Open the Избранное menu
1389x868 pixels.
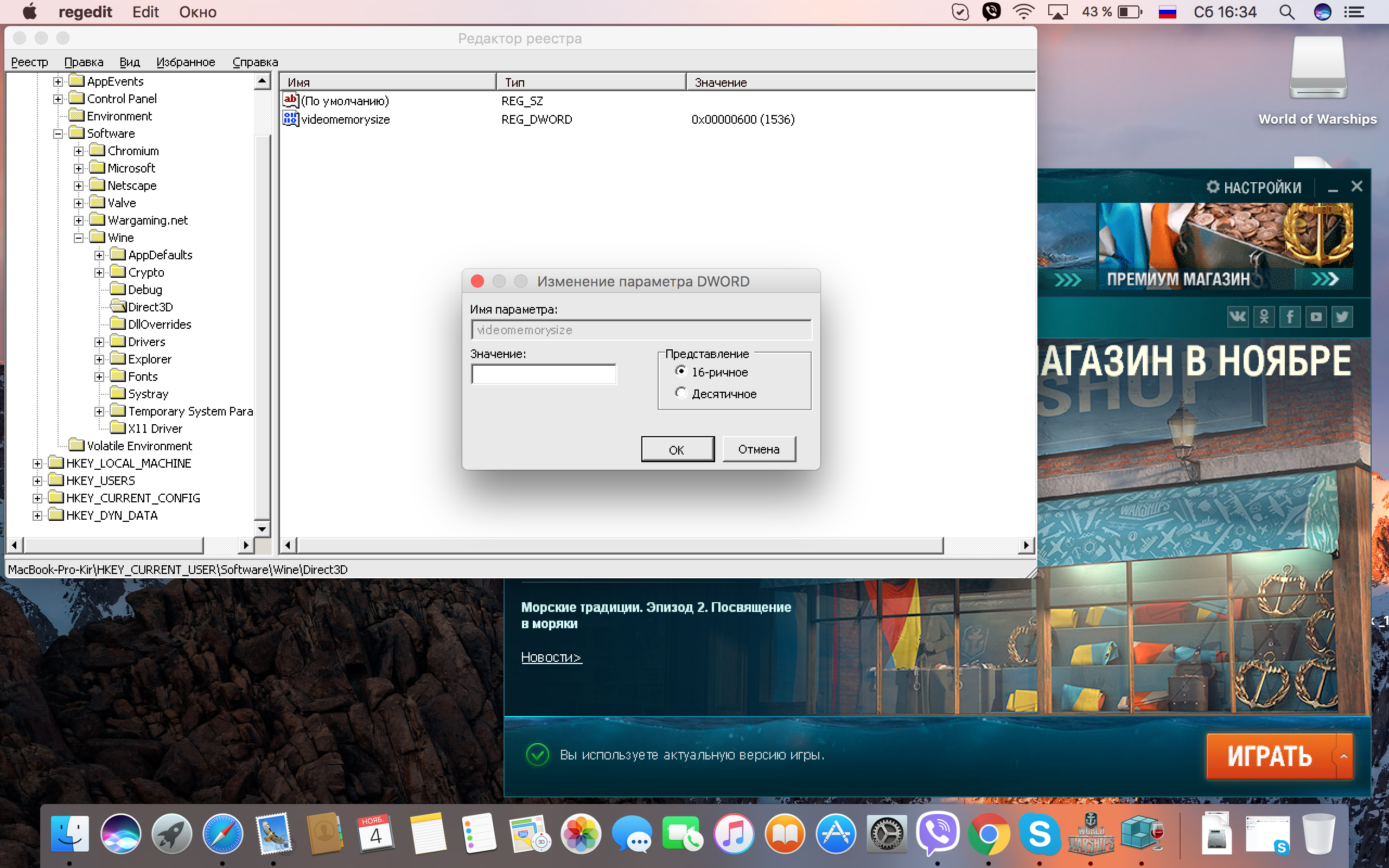pos(186,62)
